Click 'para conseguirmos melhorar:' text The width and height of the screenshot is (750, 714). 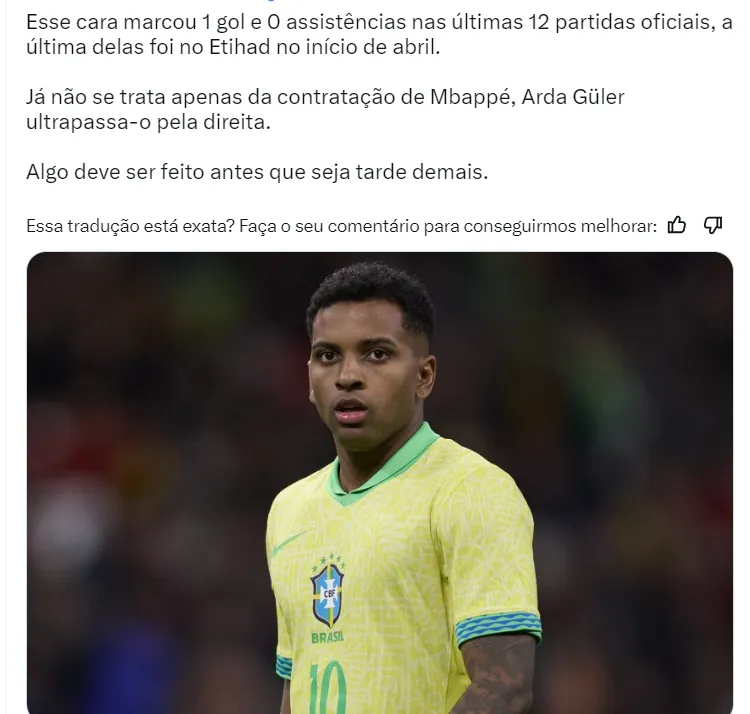point(540,226)
